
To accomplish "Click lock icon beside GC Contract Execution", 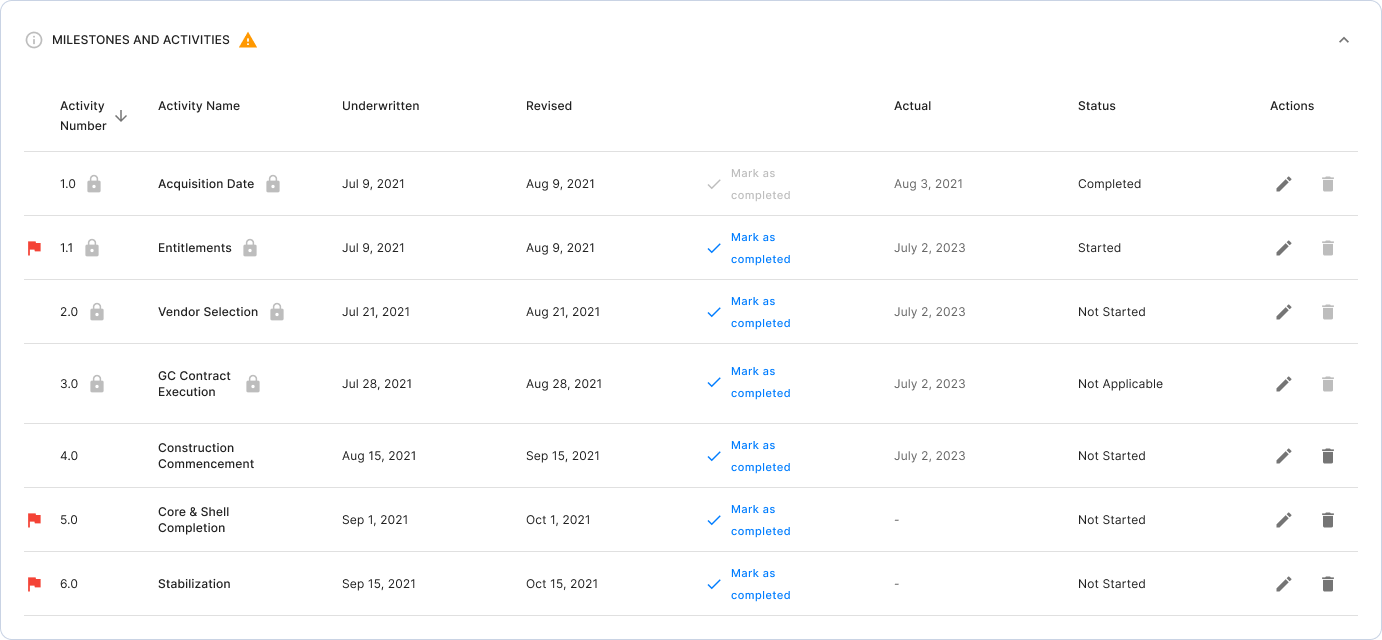I will (253, 384).
